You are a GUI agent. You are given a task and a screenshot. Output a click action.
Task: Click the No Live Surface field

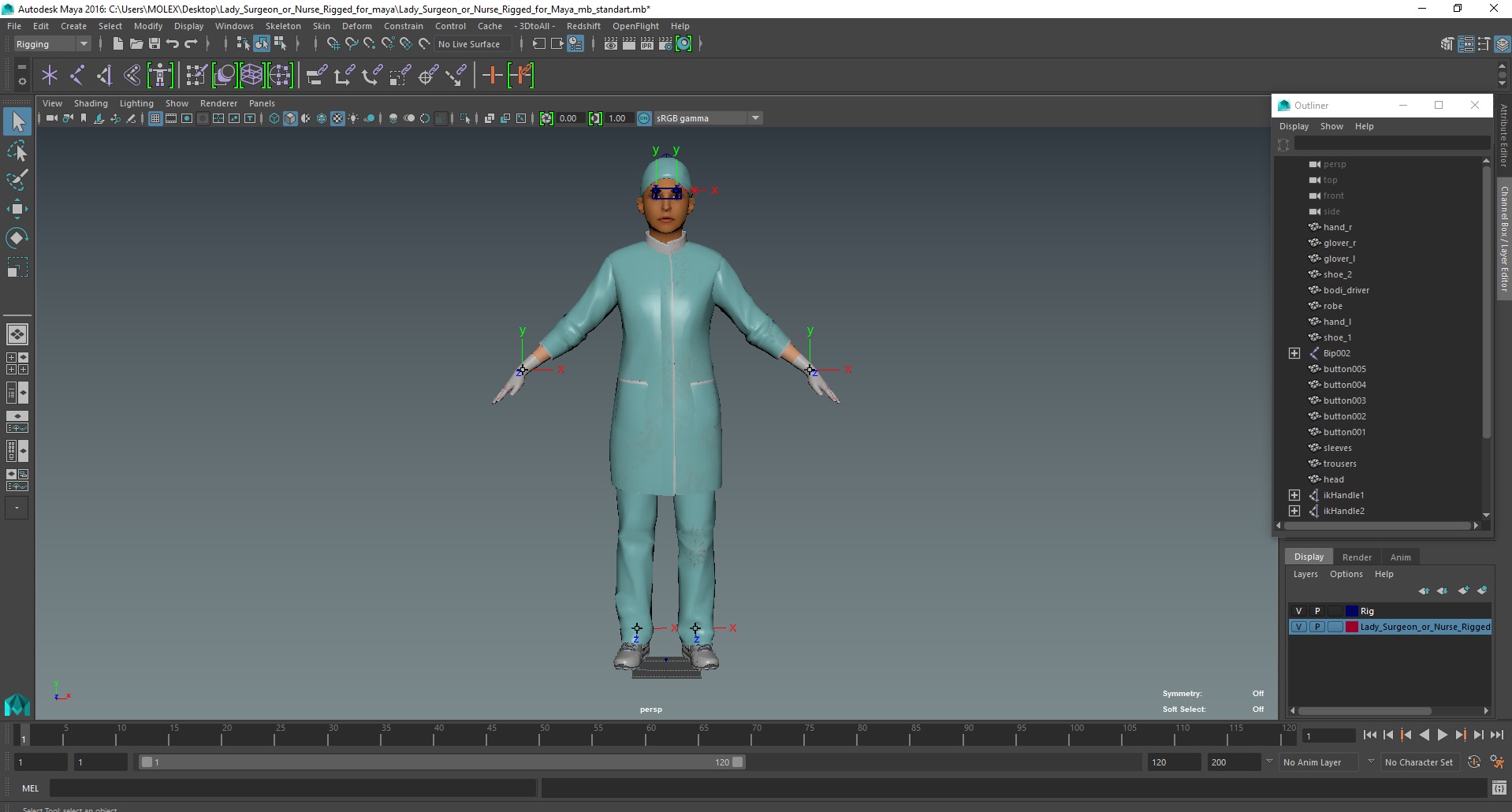[471, 44]
